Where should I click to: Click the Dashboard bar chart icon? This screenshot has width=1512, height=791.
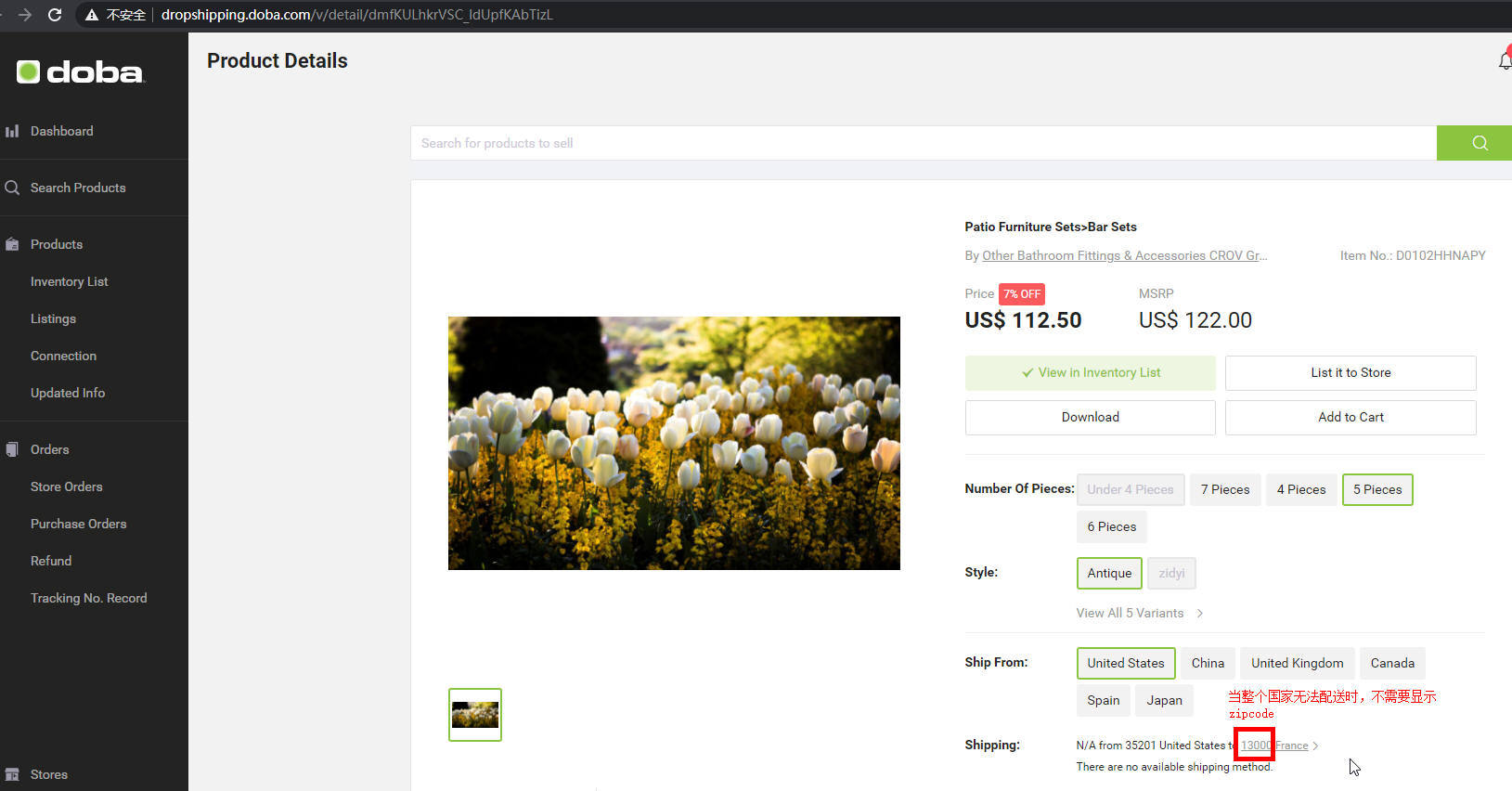tap(12, 131)
